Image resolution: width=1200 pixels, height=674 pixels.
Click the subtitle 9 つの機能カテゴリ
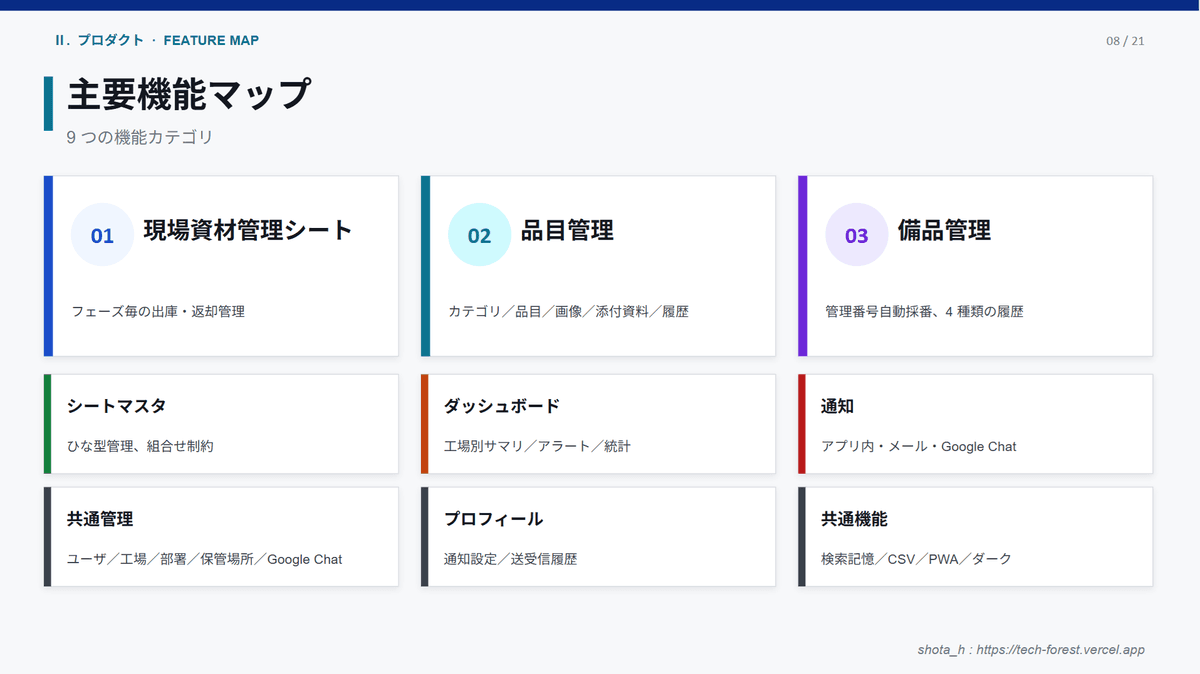(x=139, y=137)
